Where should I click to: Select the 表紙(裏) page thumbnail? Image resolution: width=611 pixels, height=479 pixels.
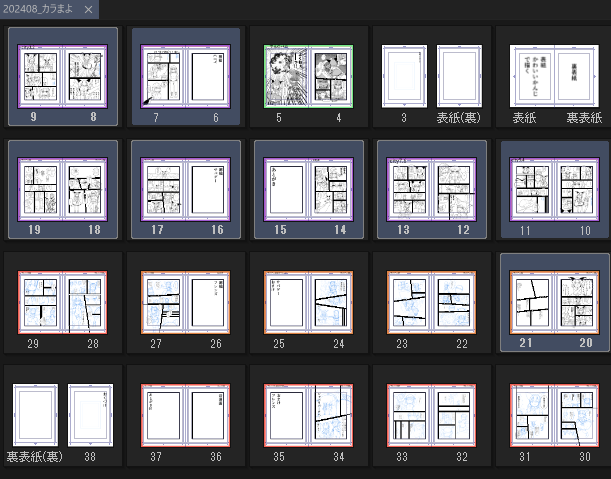pyautogui.click(x=459, y=76)
